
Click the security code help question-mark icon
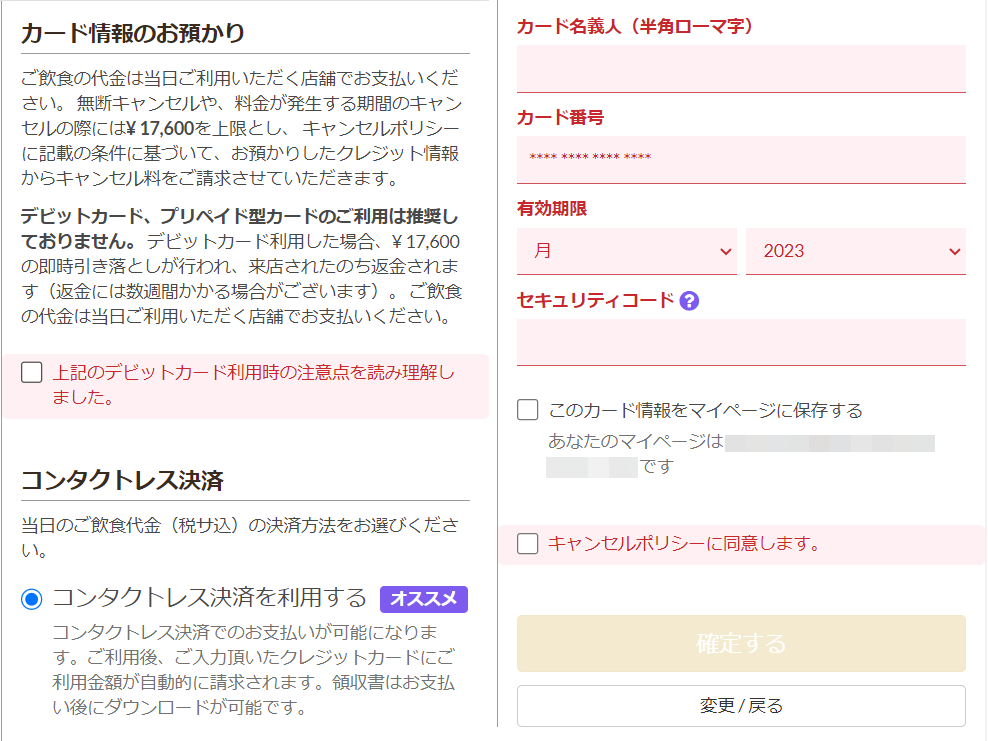point(689,300)
